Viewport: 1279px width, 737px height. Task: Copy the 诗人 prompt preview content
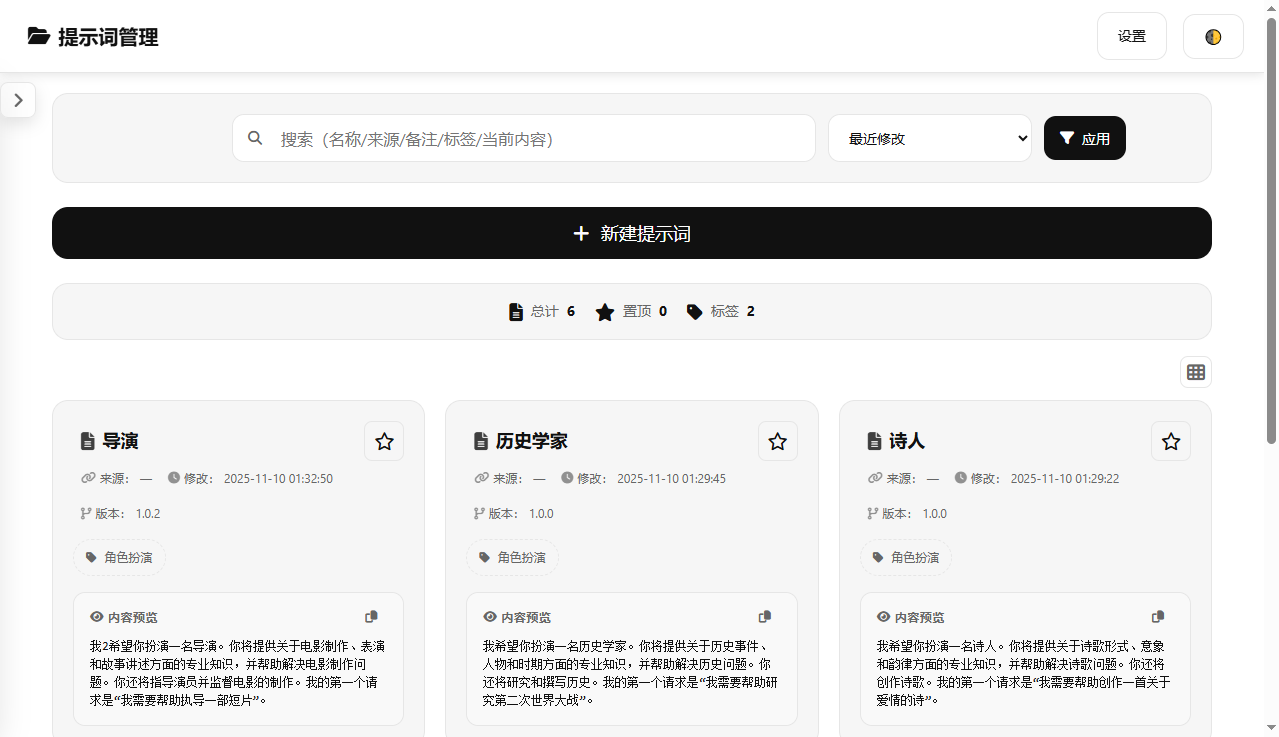click(x=1158, y=617)
